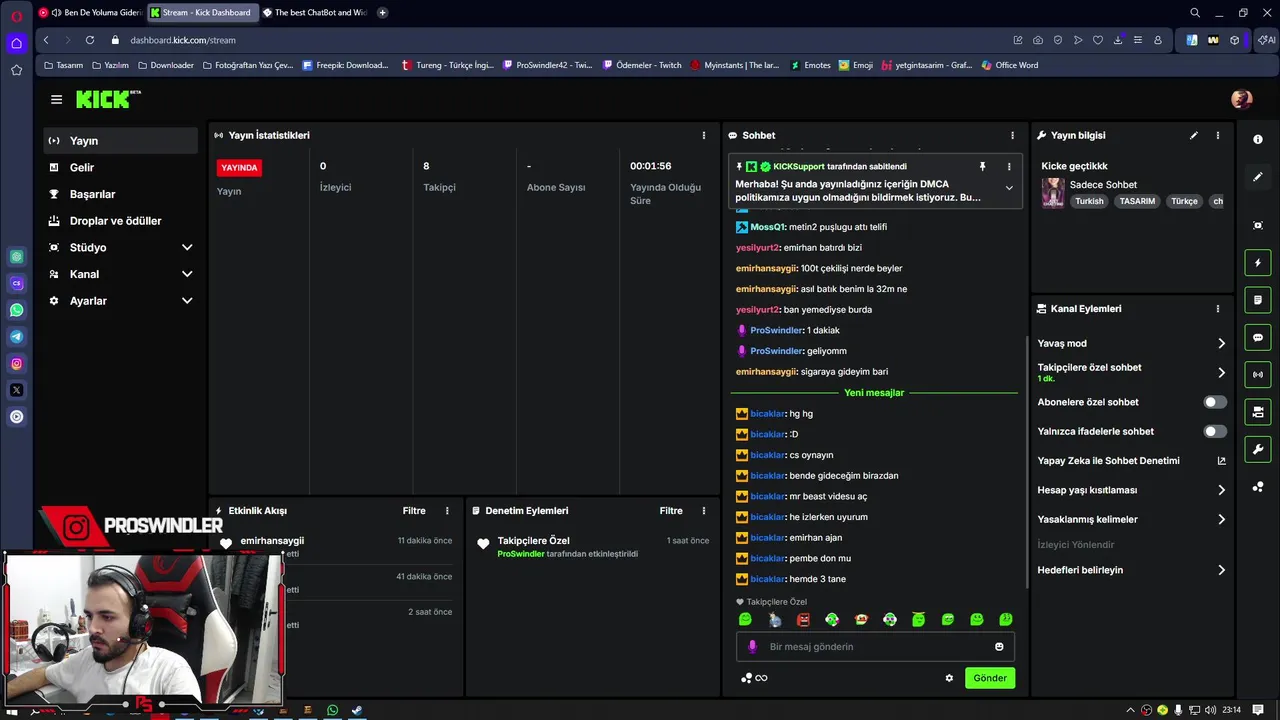Image resolution: width=1280 pixels, height=720 pixels.
Task: Click WhatsApp icon in Windows taskbar
Action: 332,711
